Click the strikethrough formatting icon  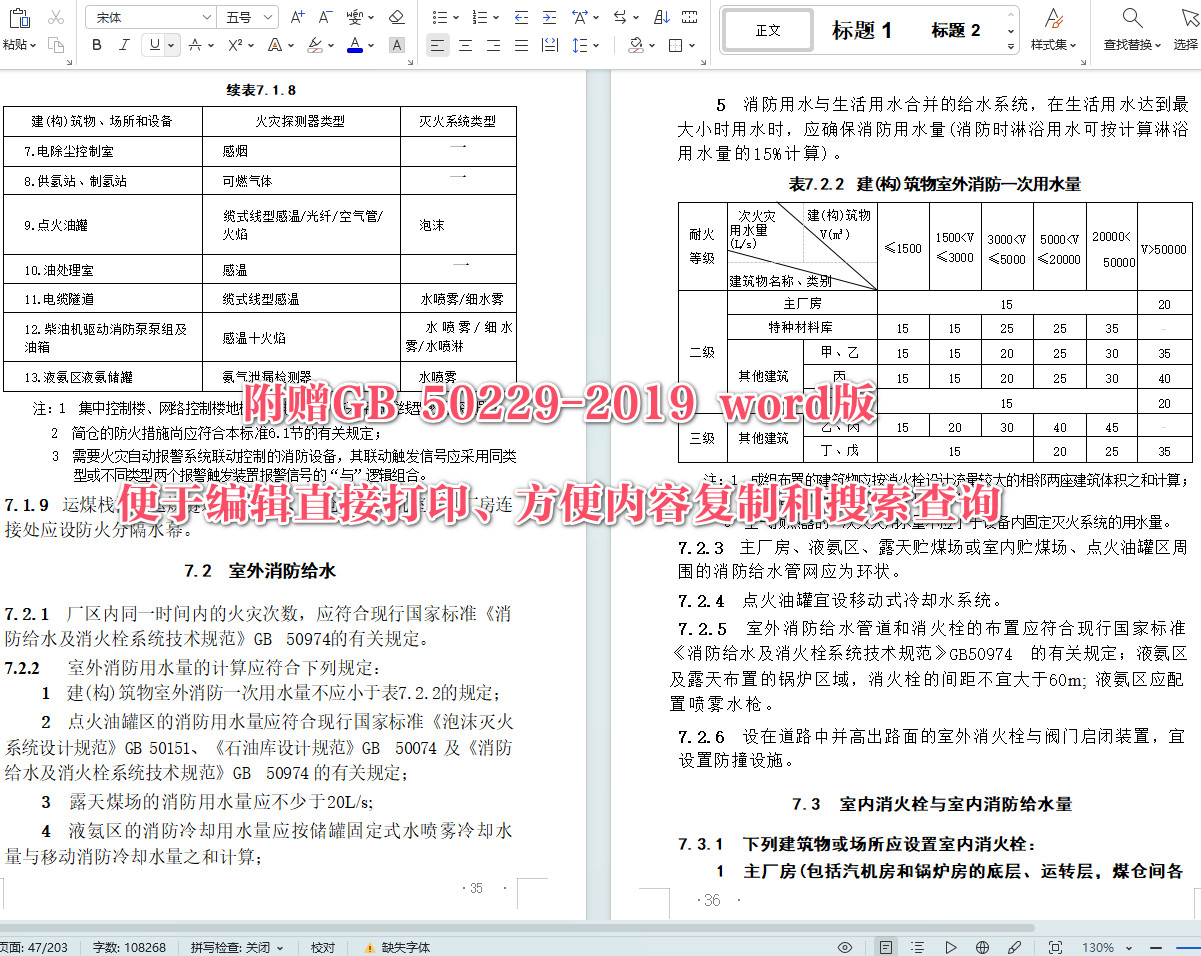tap(194, 45)
